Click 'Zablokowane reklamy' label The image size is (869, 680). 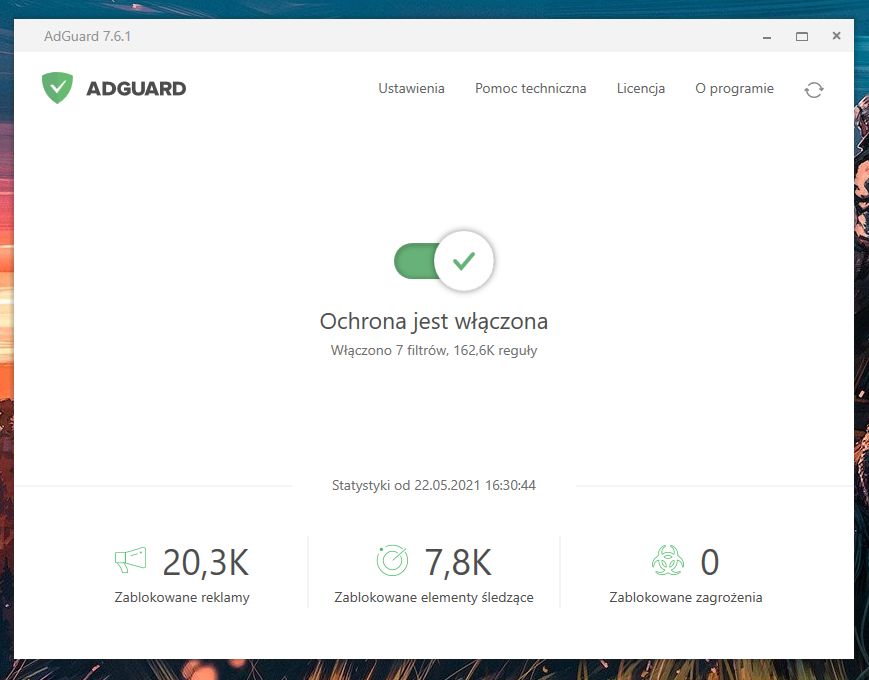182,597
